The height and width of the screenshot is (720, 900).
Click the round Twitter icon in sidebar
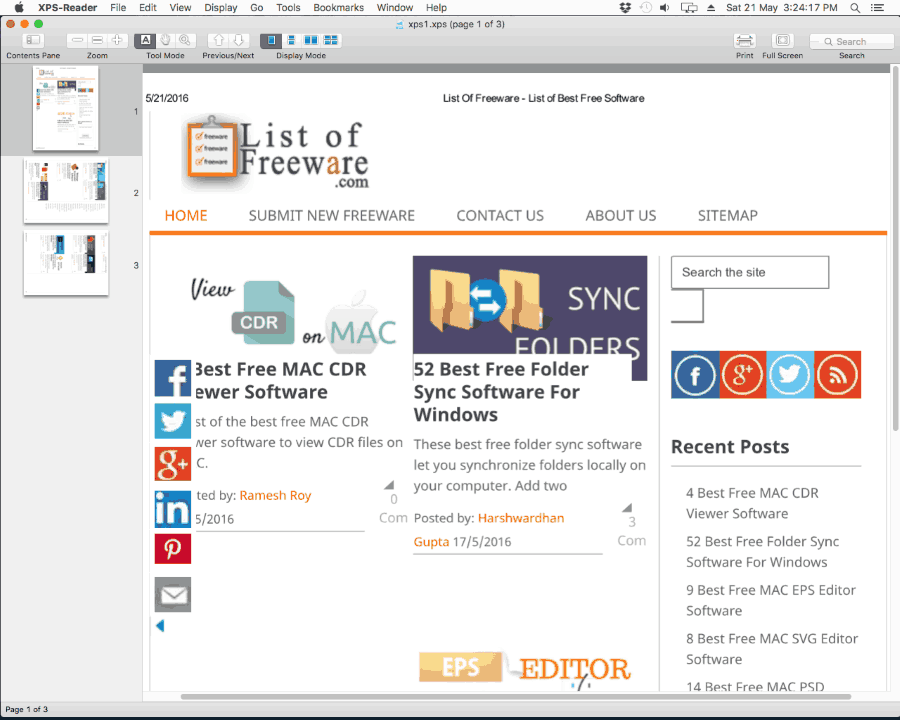pos(790,375)
